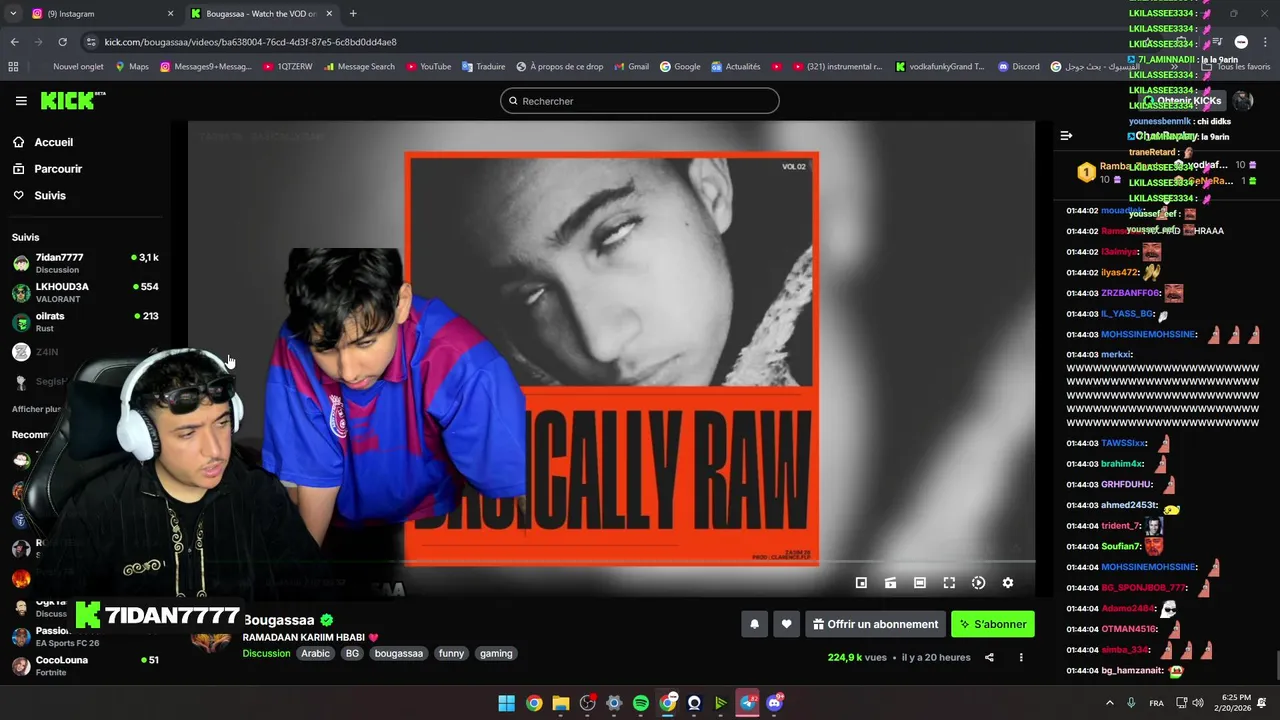Open the Discord bookmark
This screenshot has height=720, width=1280.
point(1019,67)
